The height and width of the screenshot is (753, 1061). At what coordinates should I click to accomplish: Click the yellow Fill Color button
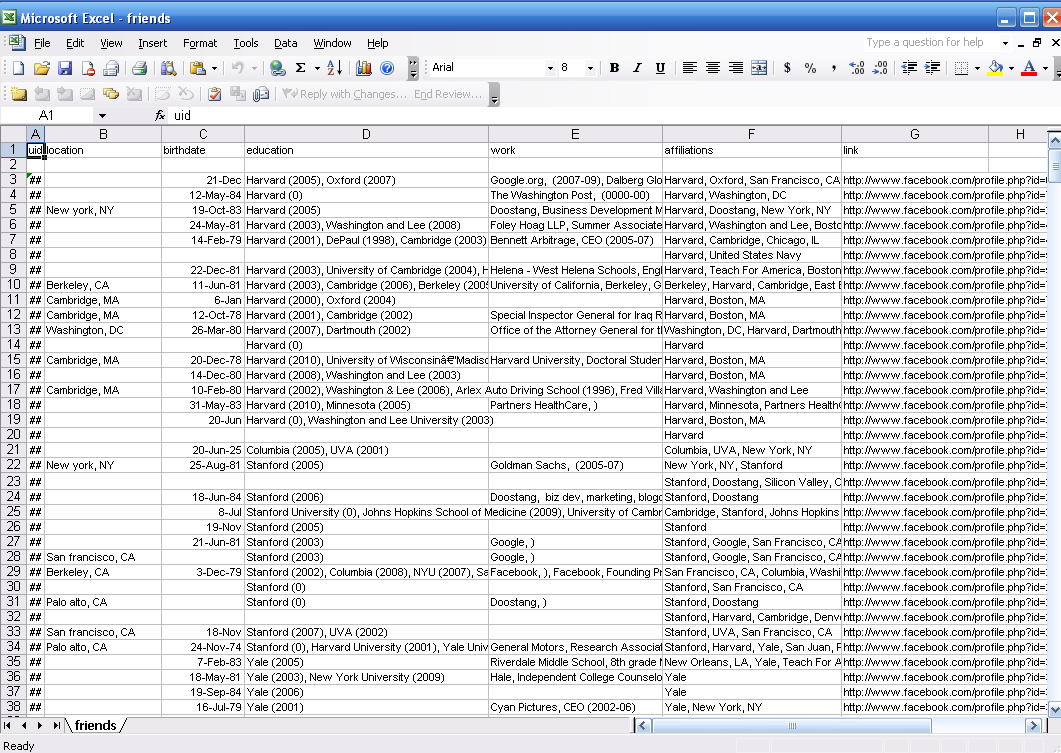pyautogui.click(x=994, y=68)
